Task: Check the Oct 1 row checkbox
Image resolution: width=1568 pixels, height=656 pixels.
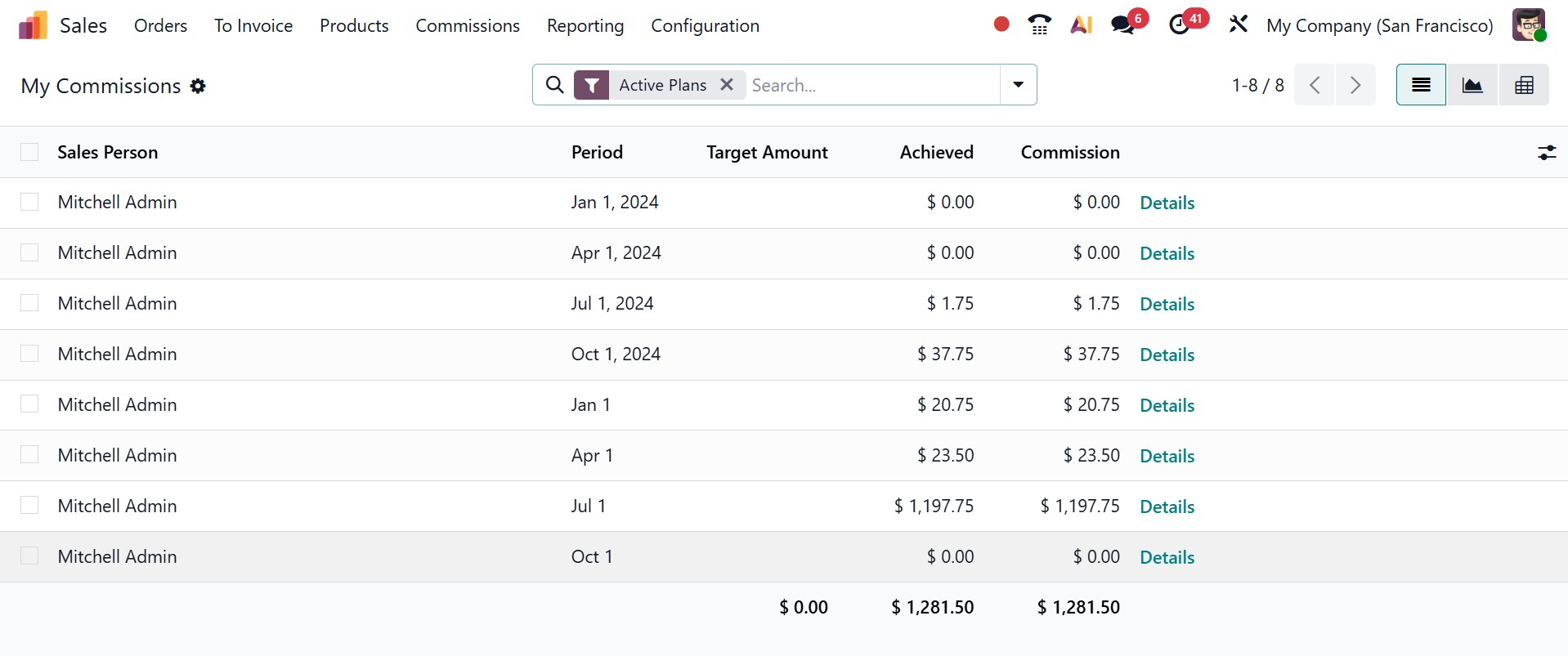Action: [x=29, y=556]
